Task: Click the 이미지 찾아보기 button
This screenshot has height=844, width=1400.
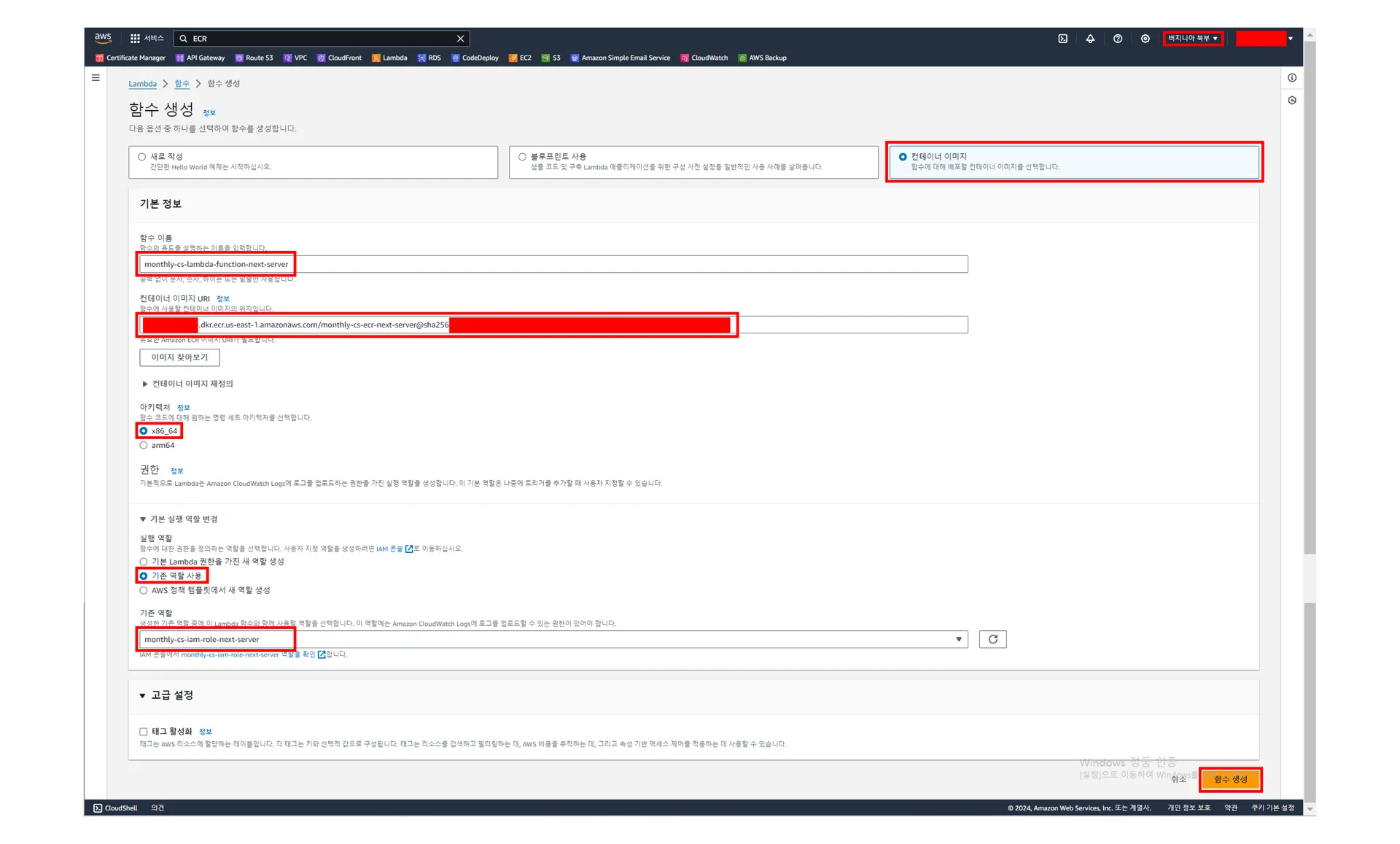Action: 179,357
